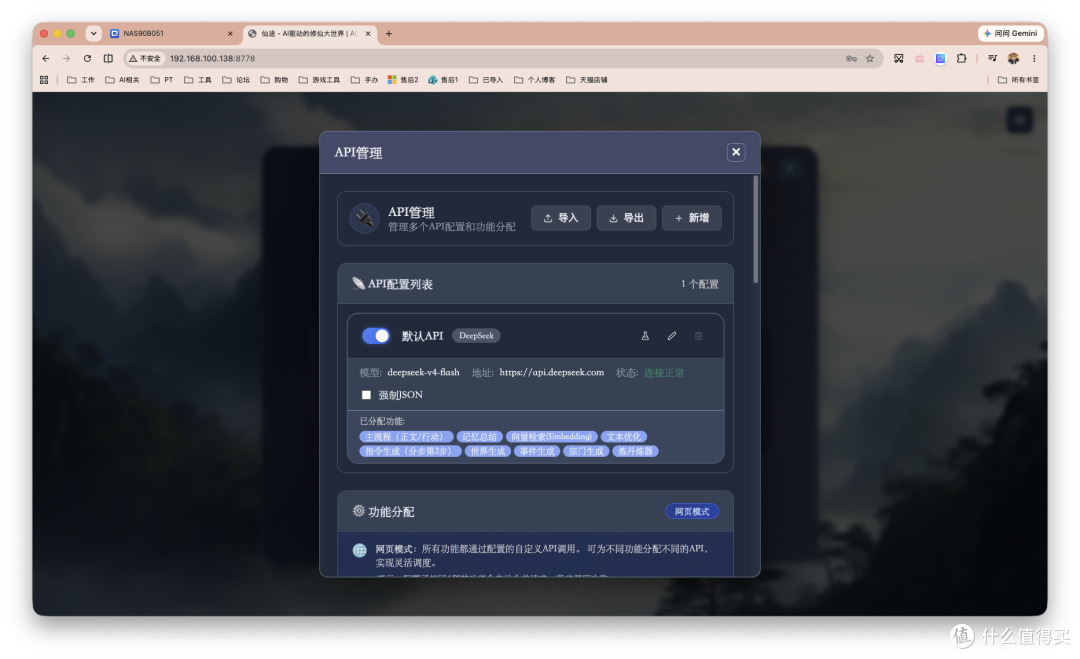Click the 问问 Gemini button

pos(1011,33)
